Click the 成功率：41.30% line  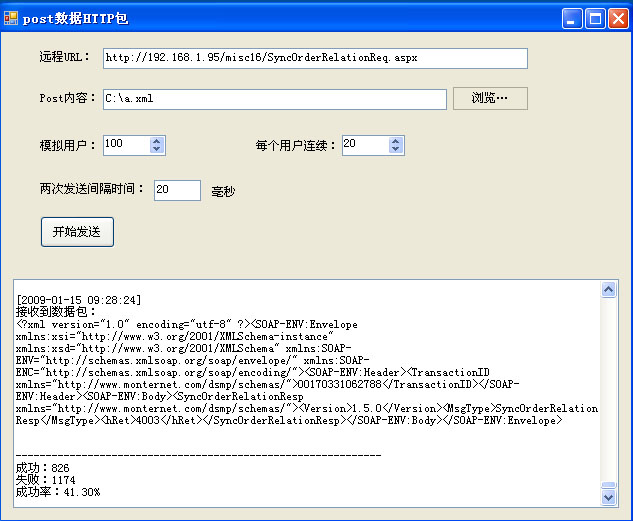click(58, 492)
